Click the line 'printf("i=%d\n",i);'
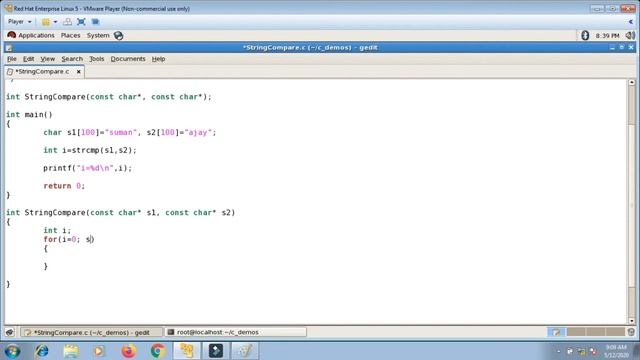The height and width of the screenshot is (360, 640). point(88,168)
